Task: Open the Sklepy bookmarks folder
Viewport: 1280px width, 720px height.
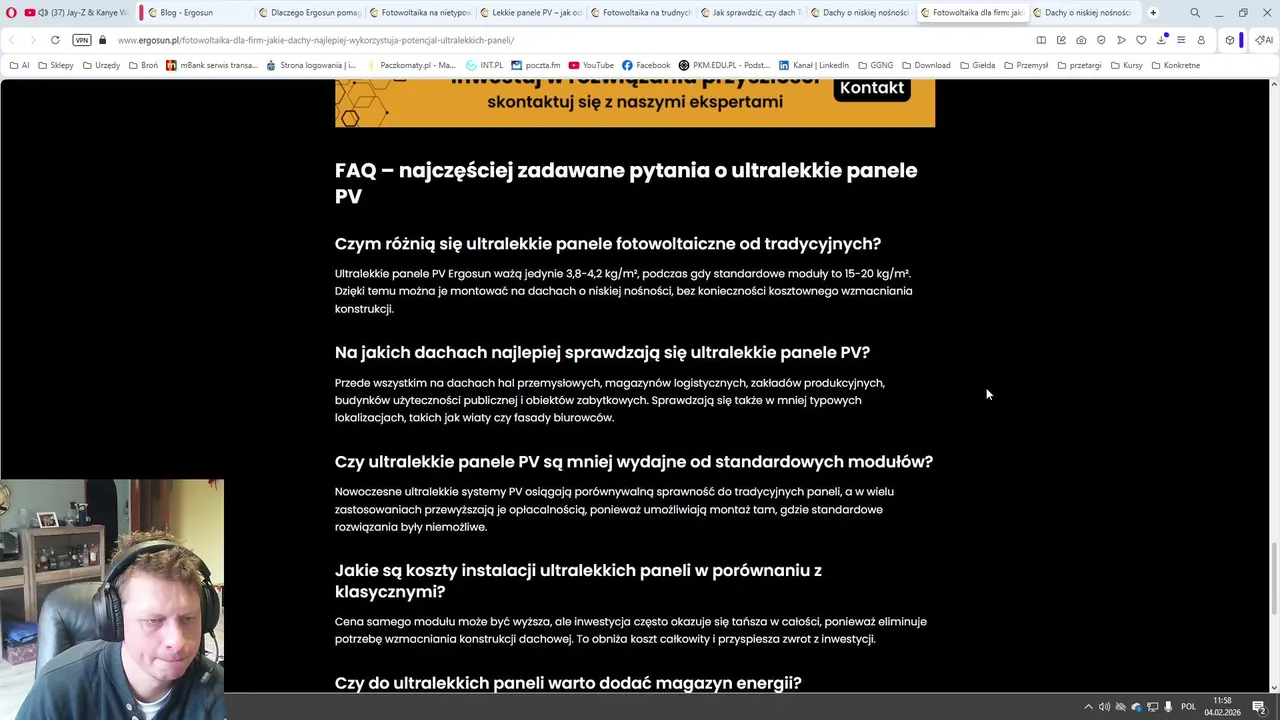Action: (55, 65)
